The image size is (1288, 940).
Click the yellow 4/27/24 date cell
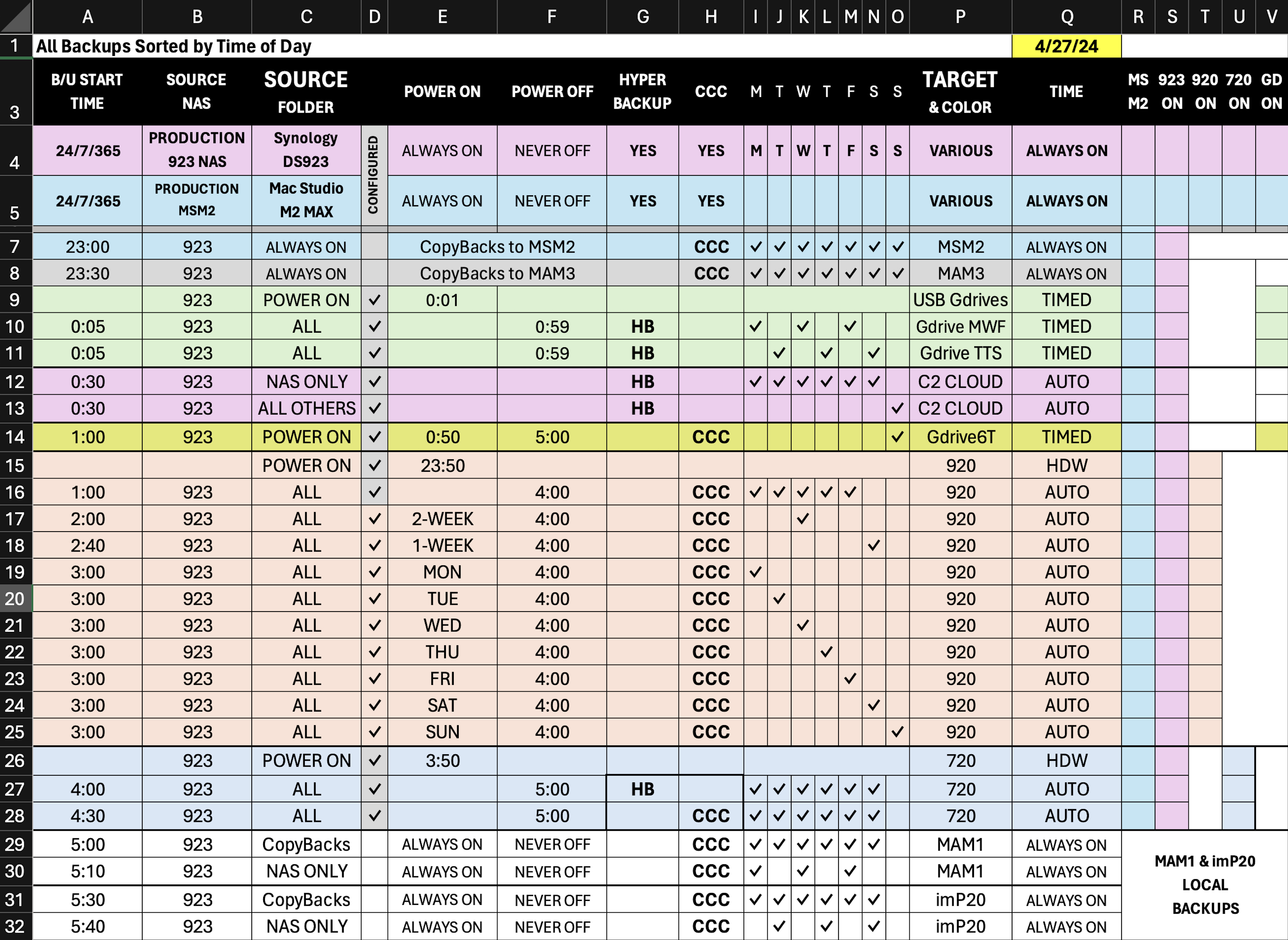1066,46
